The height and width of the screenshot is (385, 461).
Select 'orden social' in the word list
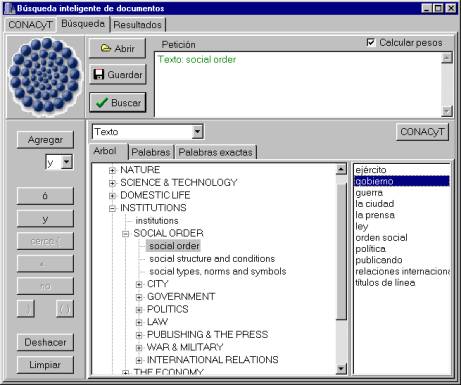click(381, 238)
